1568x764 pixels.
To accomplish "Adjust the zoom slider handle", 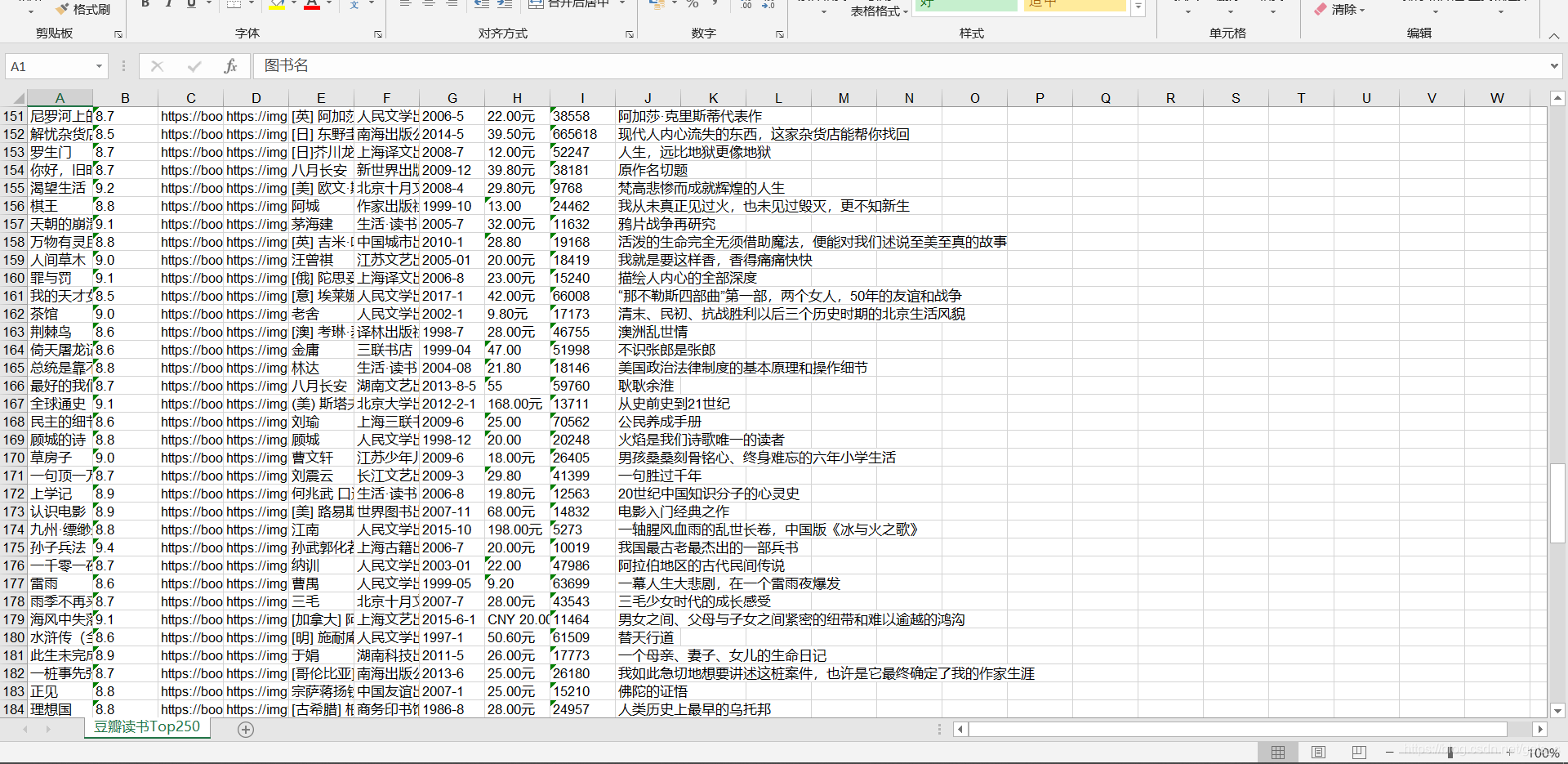I will (x=1450, y=752).
